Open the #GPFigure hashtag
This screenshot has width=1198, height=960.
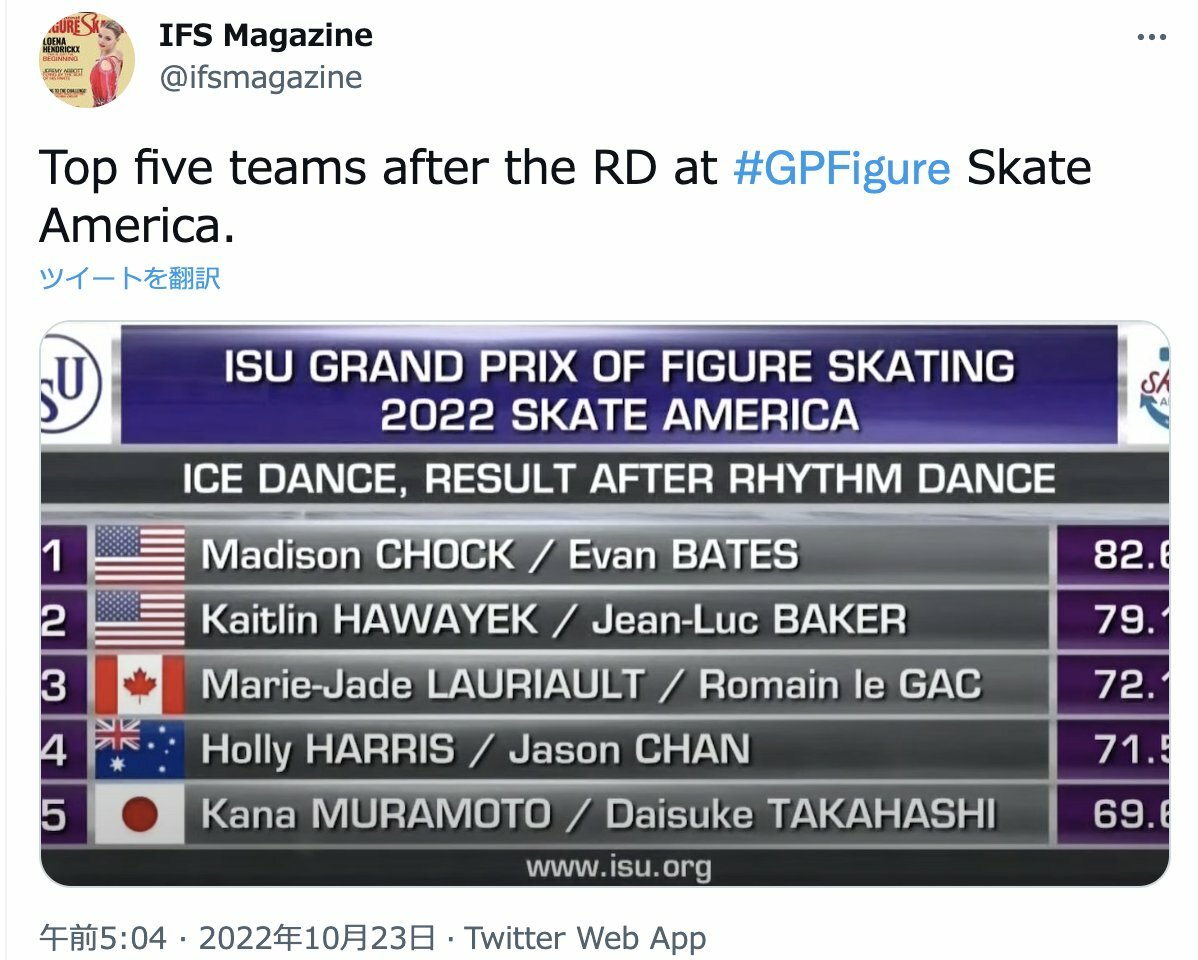pos(841,168)
